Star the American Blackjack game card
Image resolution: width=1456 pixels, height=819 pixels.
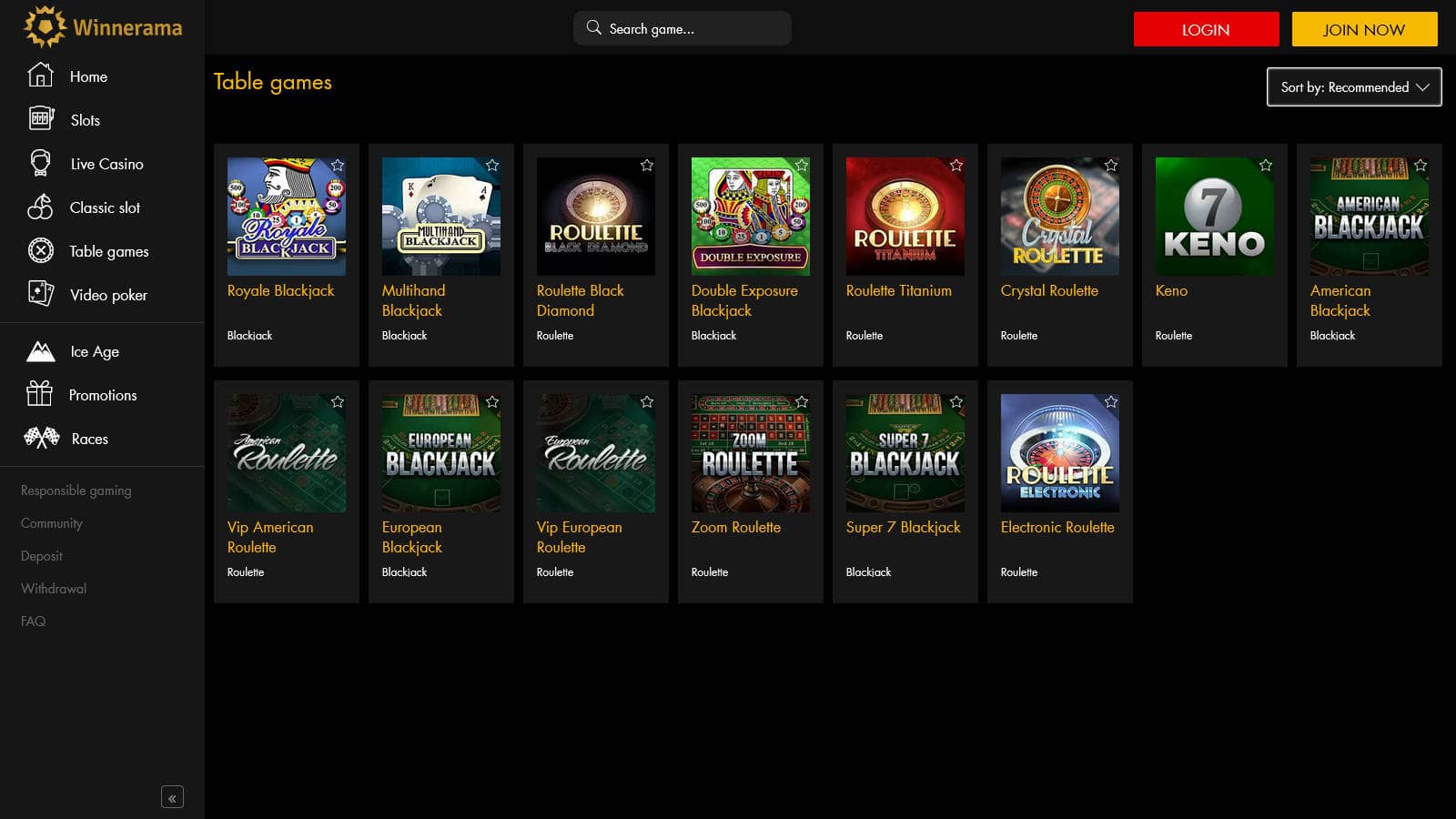pyautogui.click(x=1421, y=166)
